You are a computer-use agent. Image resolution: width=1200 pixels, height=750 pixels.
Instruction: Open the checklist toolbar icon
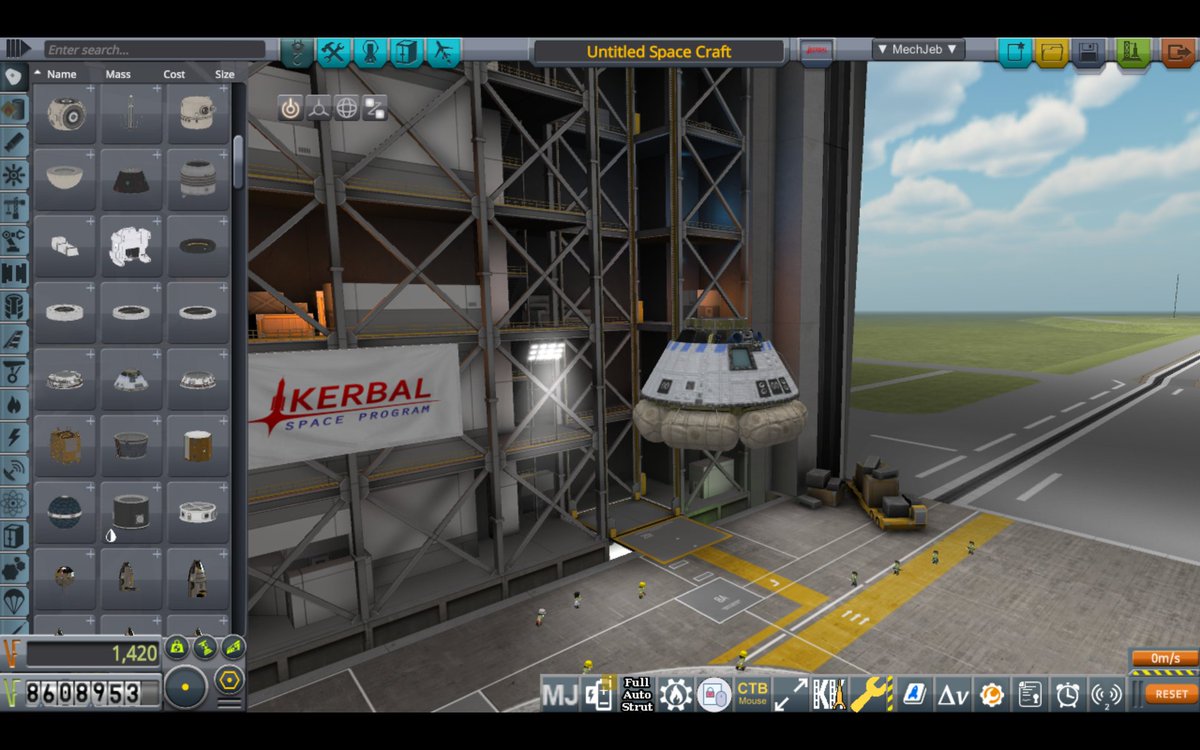click(1029, 693)
